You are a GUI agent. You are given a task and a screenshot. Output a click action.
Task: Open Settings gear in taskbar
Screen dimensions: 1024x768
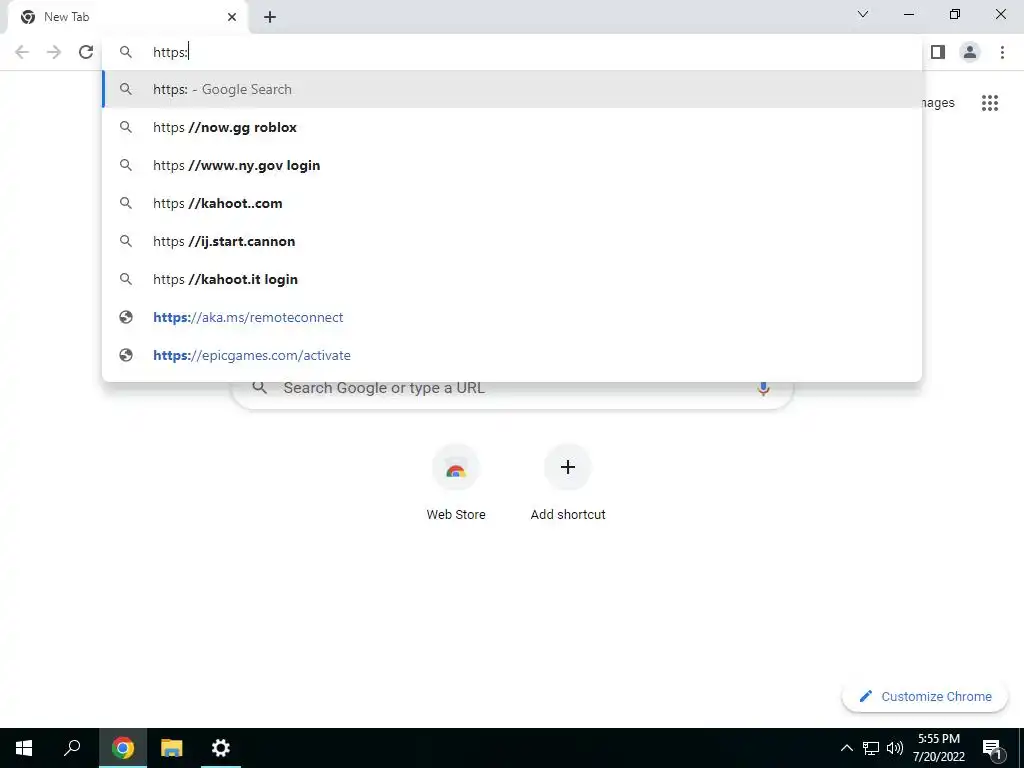coord(221,748)
